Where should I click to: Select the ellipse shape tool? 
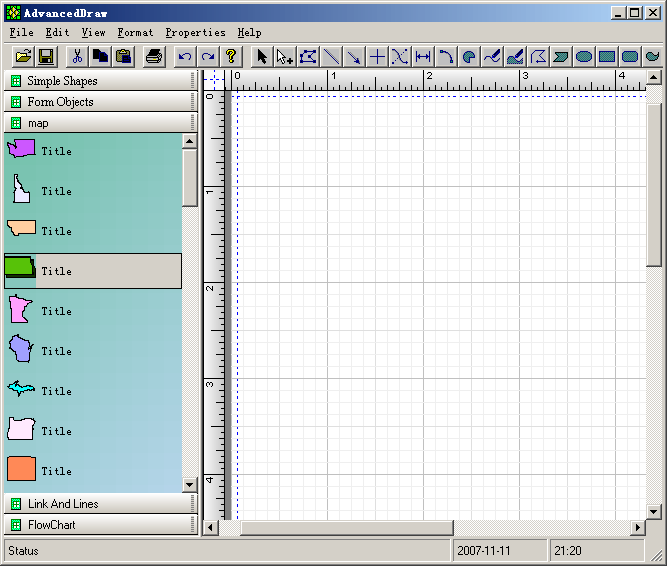[x=584, y=56]
